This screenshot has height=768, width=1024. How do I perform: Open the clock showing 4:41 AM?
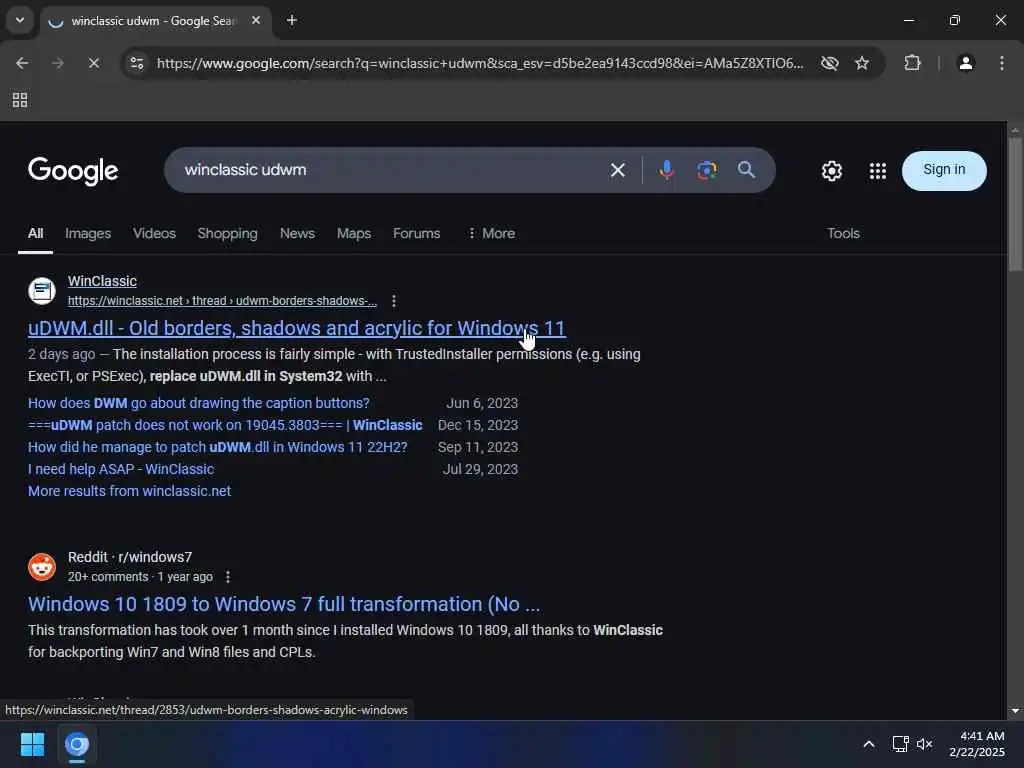977,744
